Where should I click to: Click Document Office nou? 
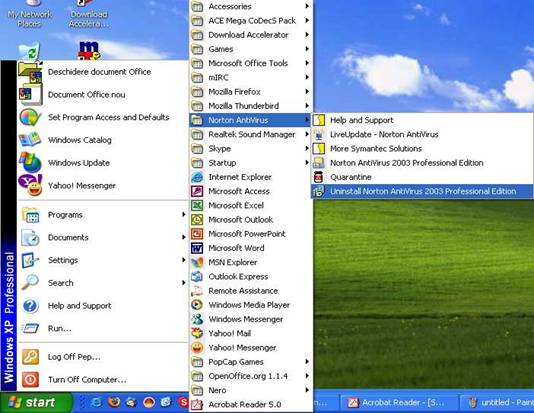[103, 94]
